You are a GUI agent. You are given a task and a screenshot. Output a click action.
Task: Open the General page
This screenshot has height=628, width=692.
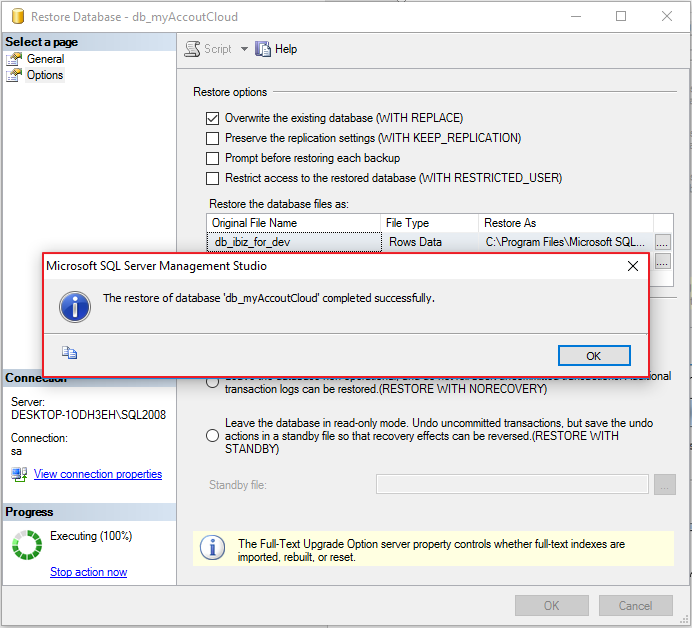[x=45, y=59]
